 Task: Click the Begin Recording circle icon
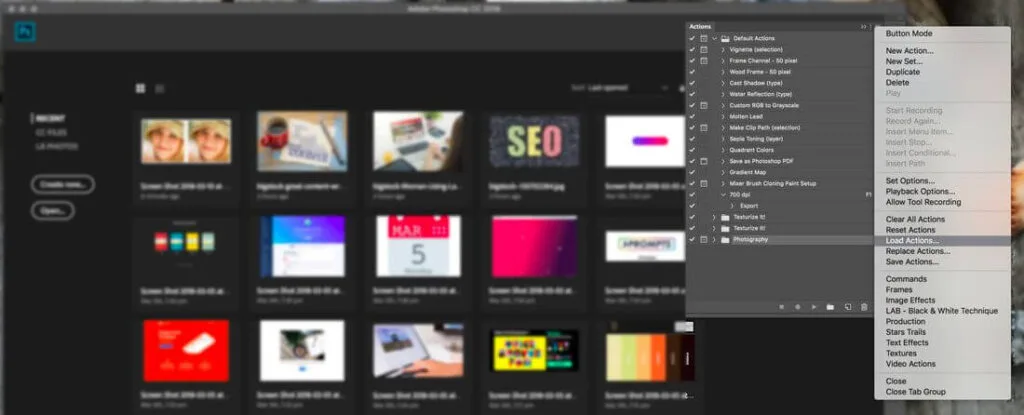coord(797,306)
